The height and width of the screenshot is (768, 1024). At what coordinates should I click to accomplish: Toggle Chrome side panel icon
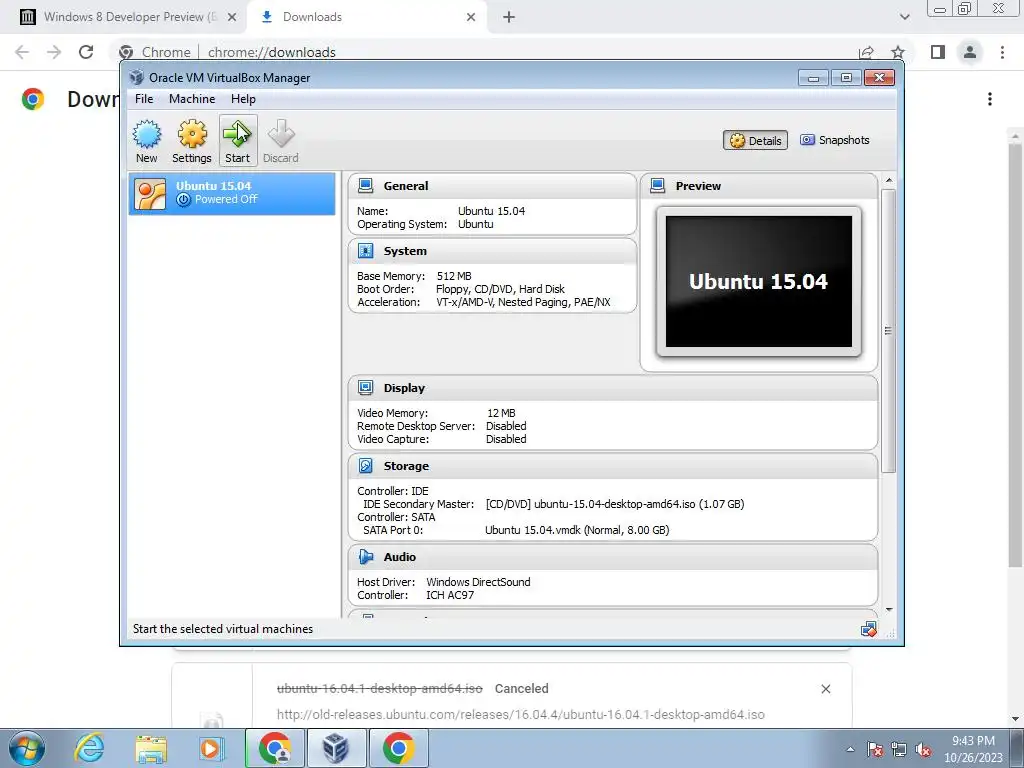pyautogui.click(x=938, y=52)
